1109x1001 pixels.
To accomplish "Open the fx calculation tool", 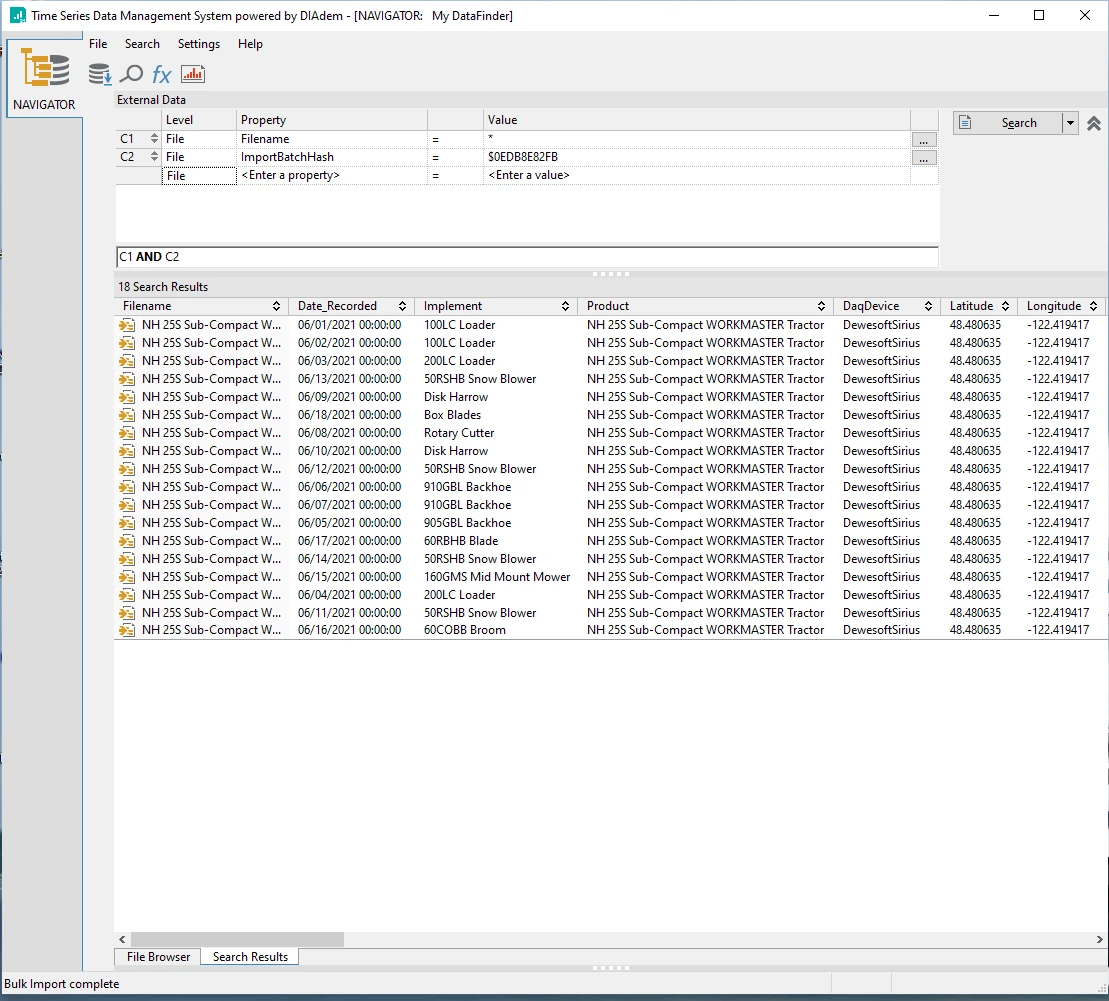I will tap(162, 74).
